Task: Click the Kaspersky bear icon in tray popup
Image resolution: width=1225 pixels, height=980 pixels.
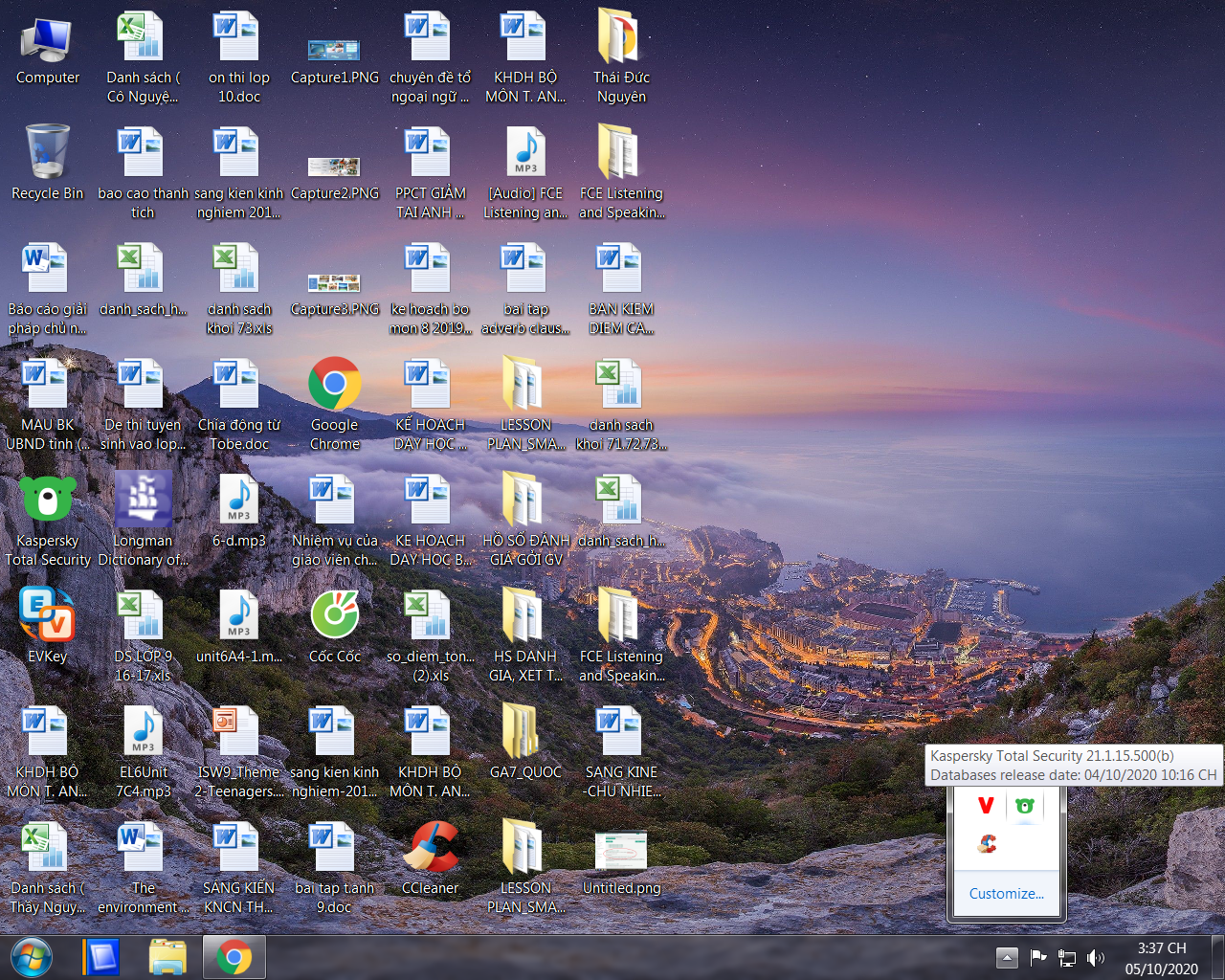Action: point(1024,806)
